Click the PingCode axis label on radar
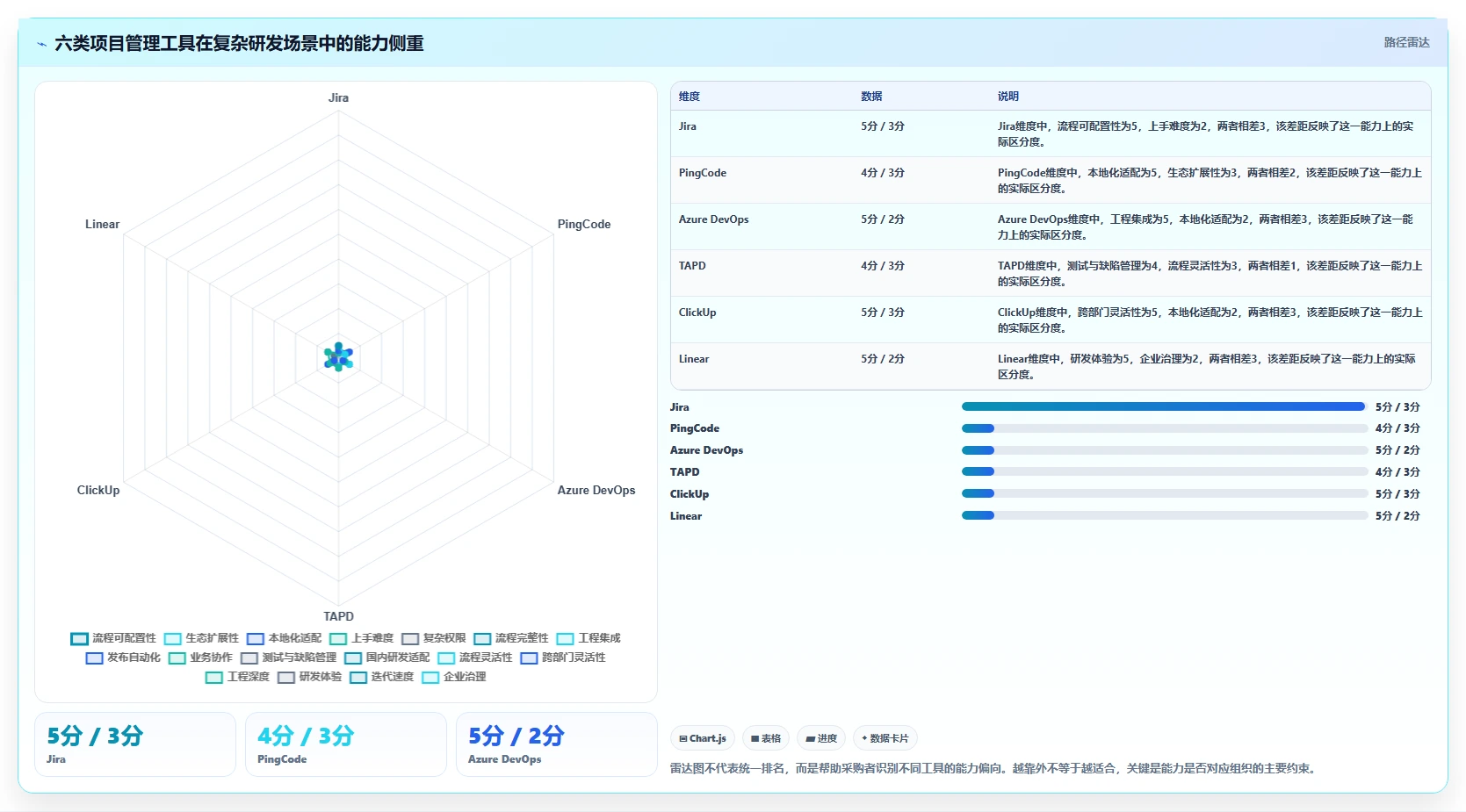The height and width of the screenshot is (812, 1466). tap(584, 224)
